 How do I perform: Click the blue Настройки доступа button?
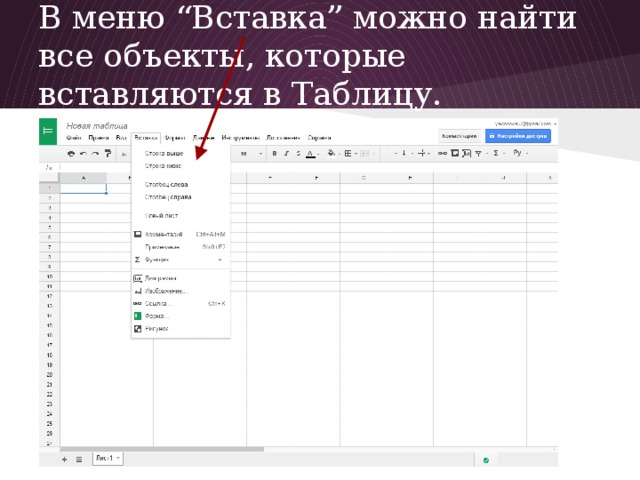tap(518, 136)
